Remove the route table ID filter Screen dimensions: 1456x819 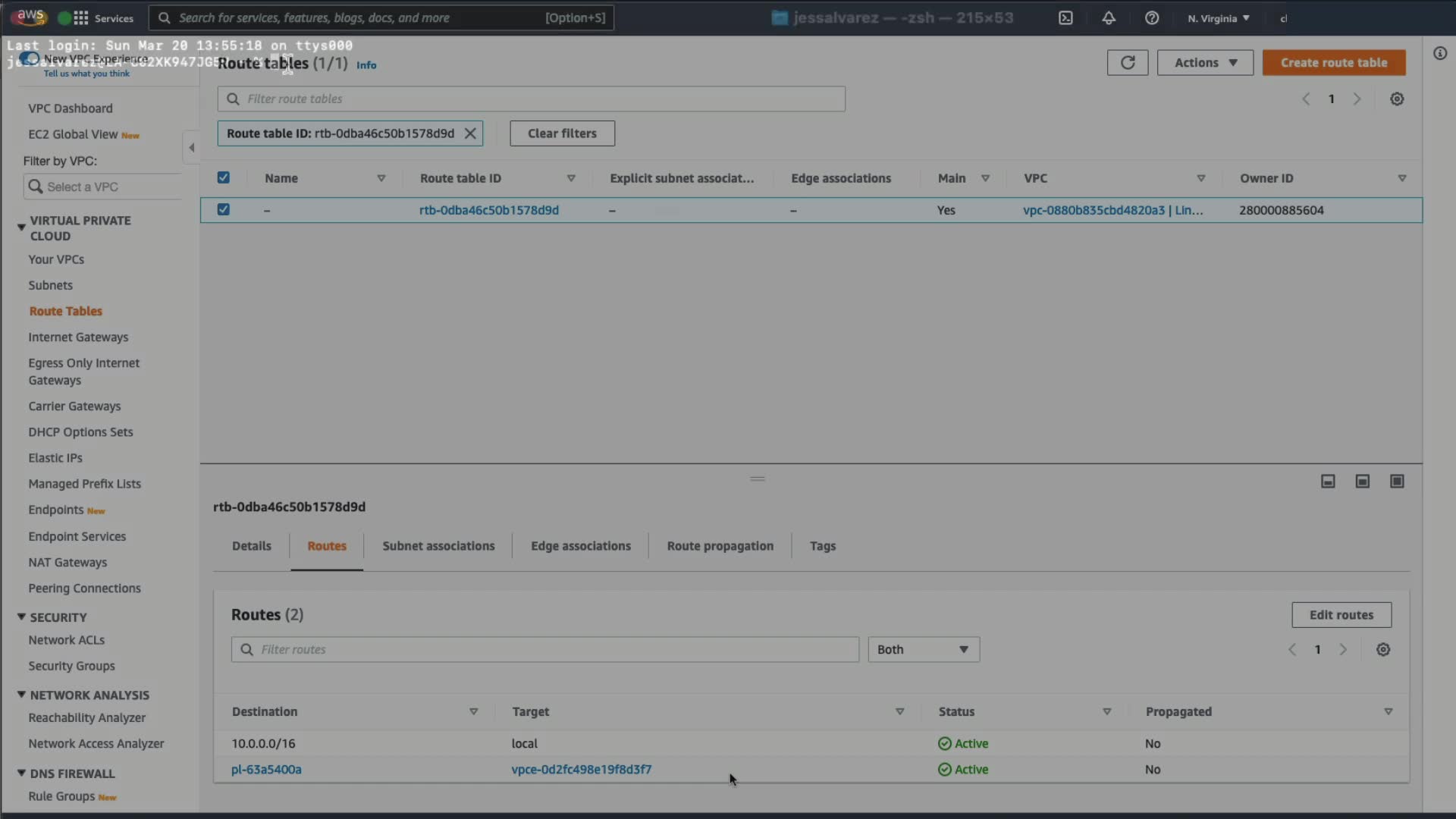coord(470,133)
